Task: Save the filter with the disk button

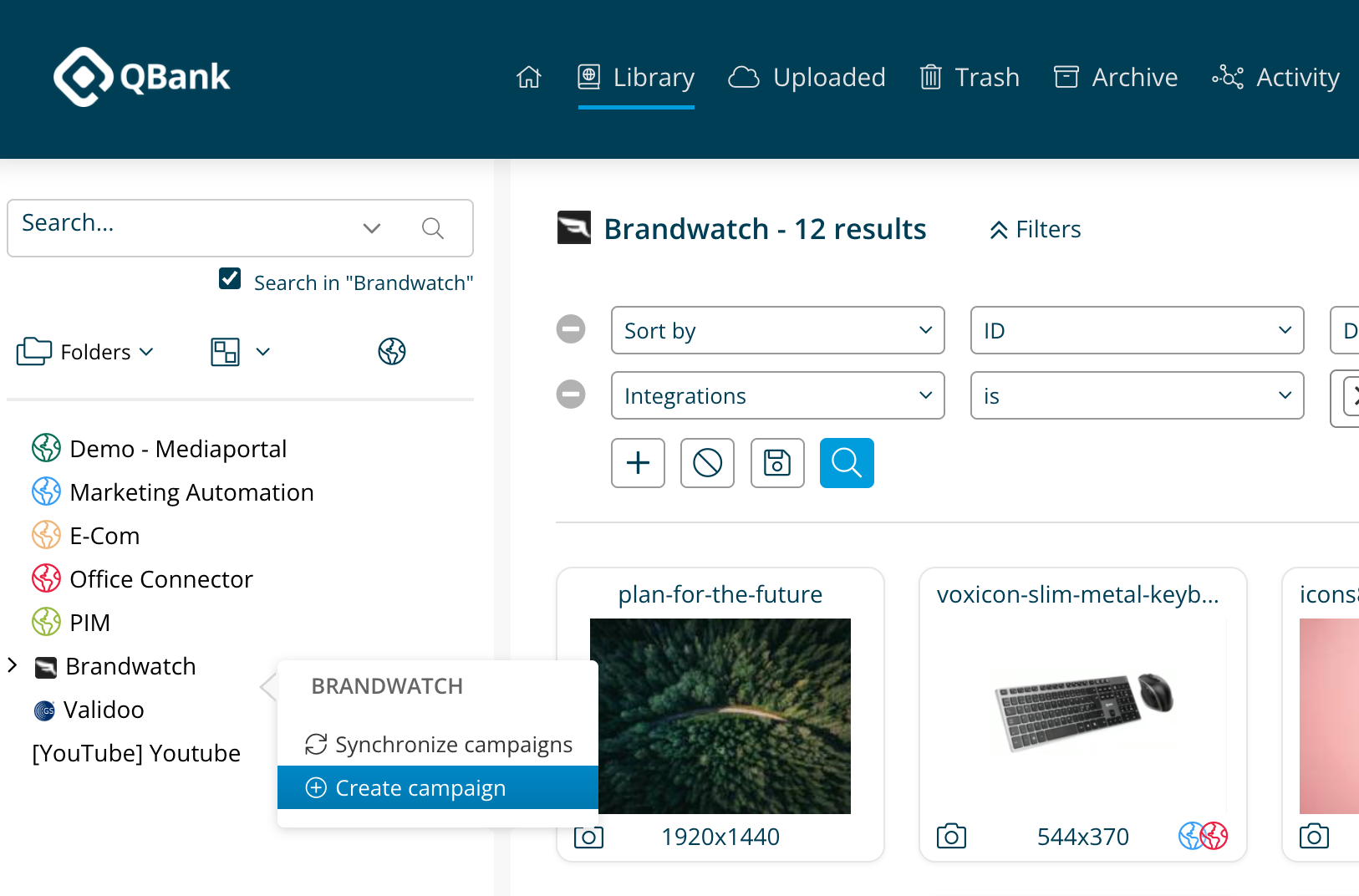Action: click(x=777, y=463)
